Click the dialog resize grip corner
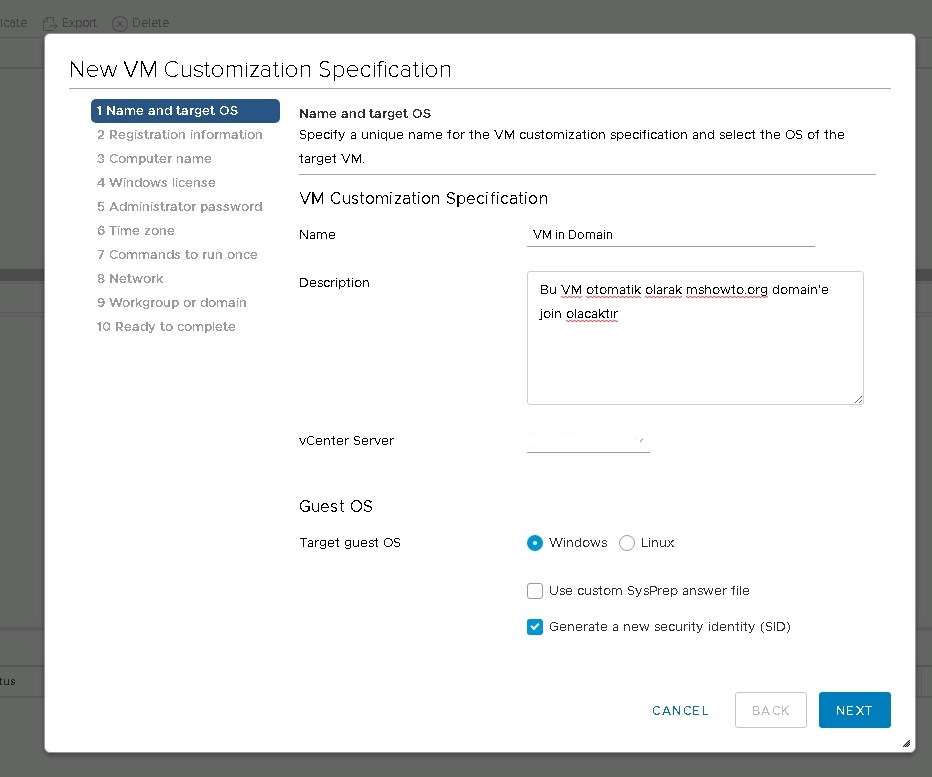932x777 pixels. pyautogui.click(x=906, y=744)
